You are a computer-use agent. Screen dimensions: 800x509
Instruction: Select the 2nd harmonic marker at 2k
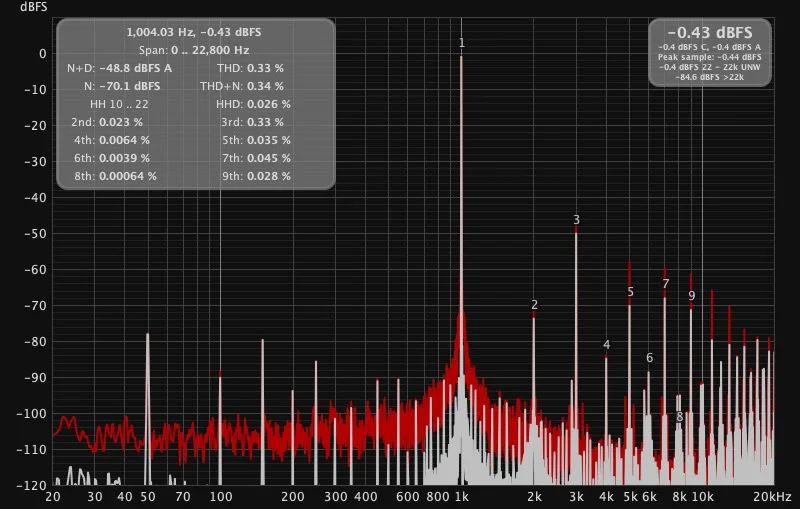pos(534,305)
